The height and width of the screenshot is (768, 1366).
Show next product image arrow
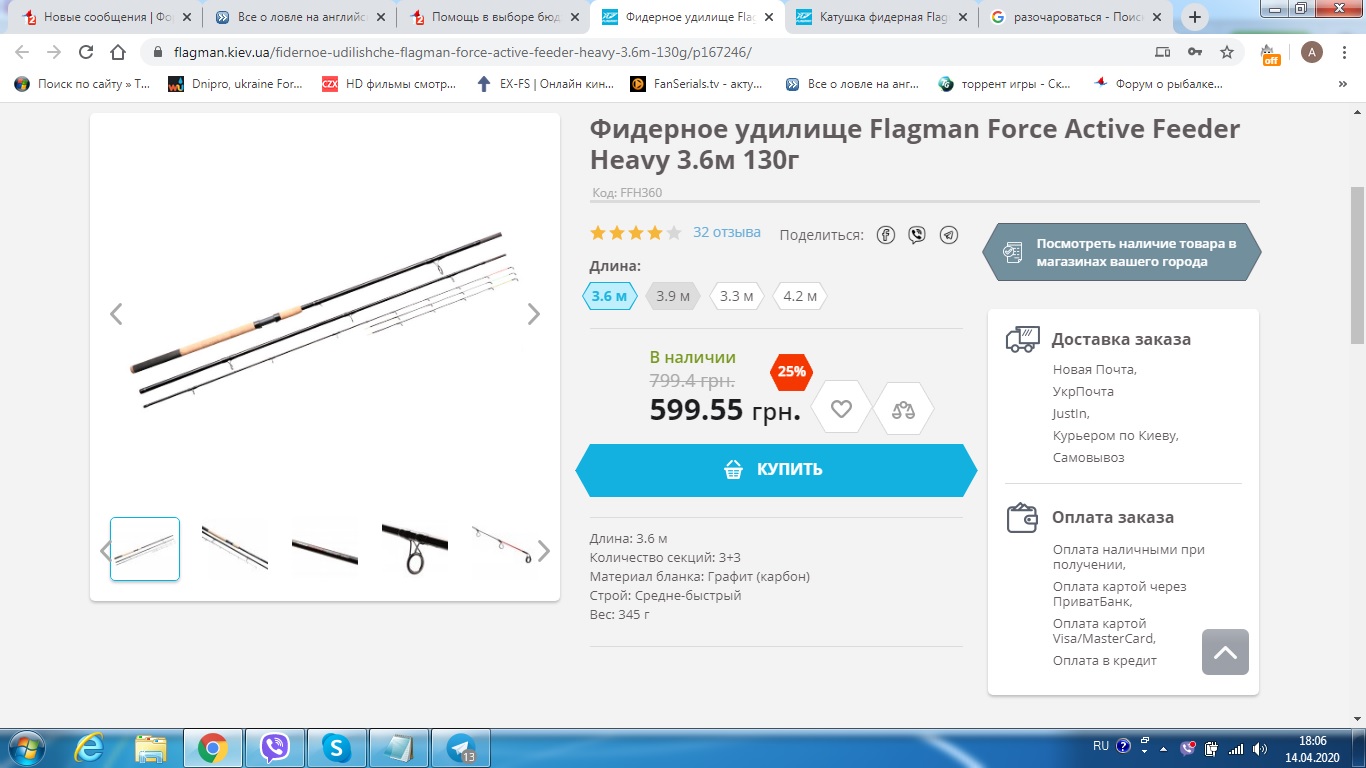tap(534, 314)
